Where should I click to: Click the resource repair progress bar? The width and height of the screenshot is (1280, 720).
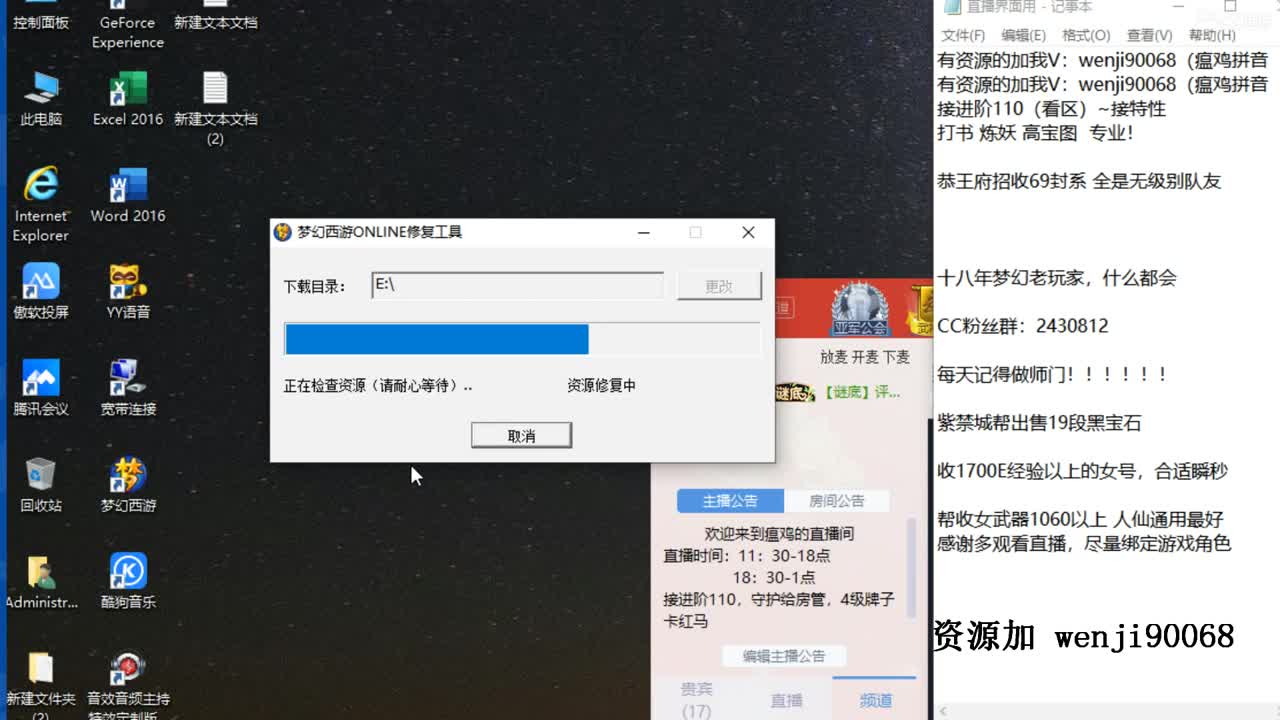(x=523, y=339)
